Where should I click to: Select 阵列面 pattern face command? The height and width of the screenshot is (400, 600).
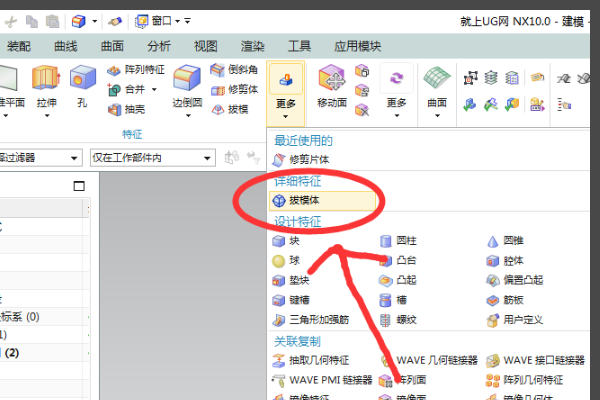403,380
